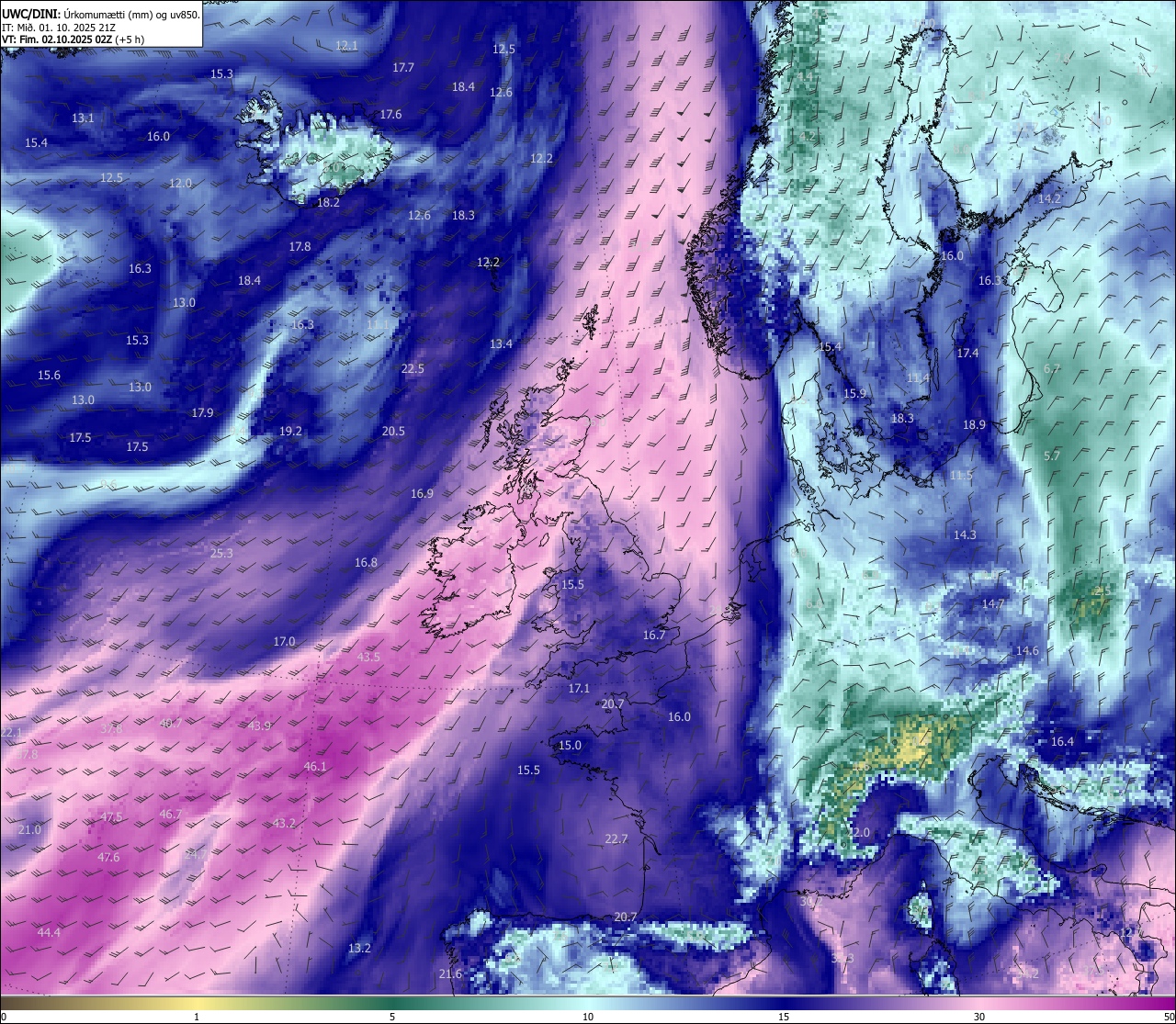Click the 22.0 value near the Riviera
Image resolution: width=1176 pixels, height=1024 pixels.
tap(858, 833)
